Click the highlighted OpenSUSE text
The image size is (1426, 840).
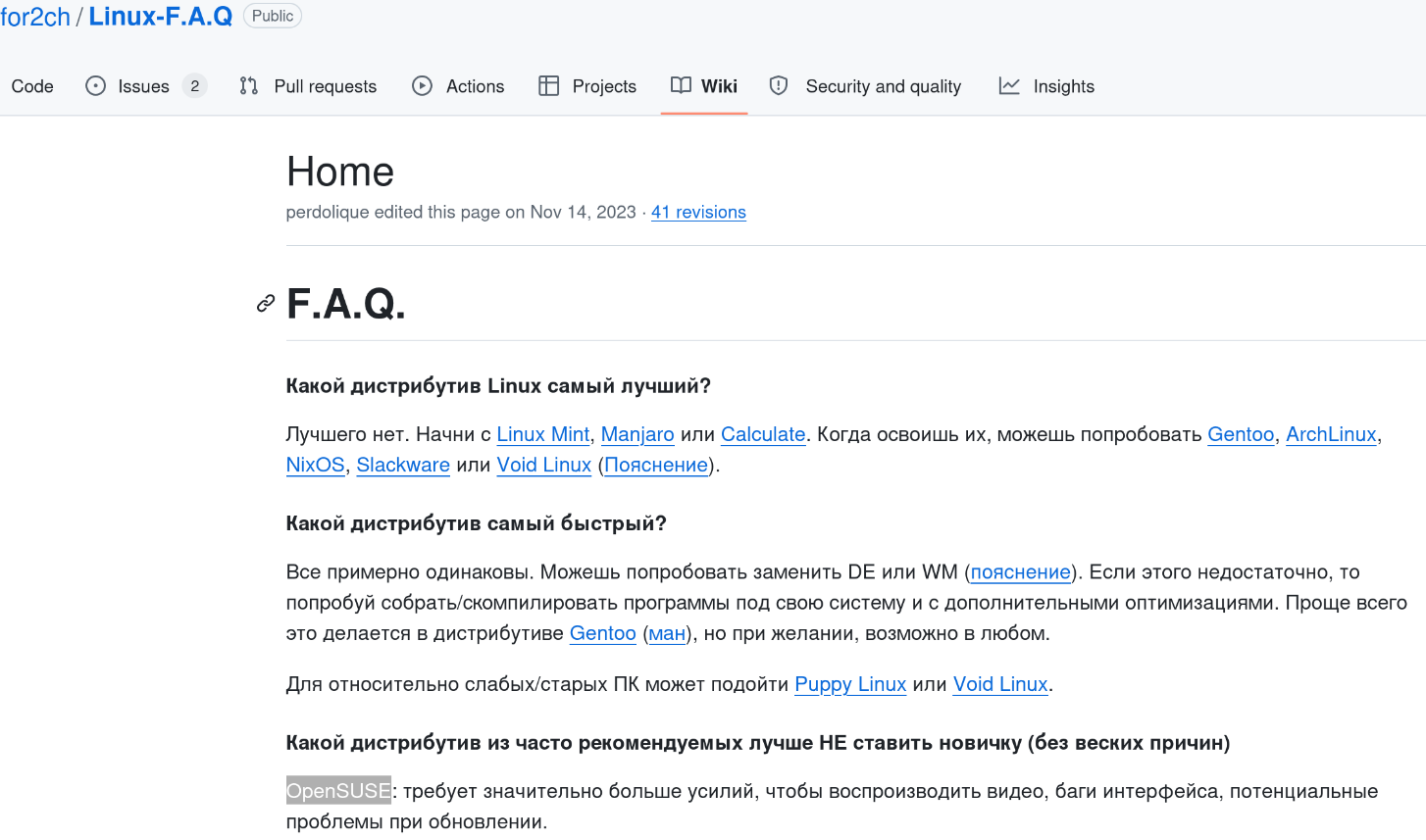(x=338, y=791)
